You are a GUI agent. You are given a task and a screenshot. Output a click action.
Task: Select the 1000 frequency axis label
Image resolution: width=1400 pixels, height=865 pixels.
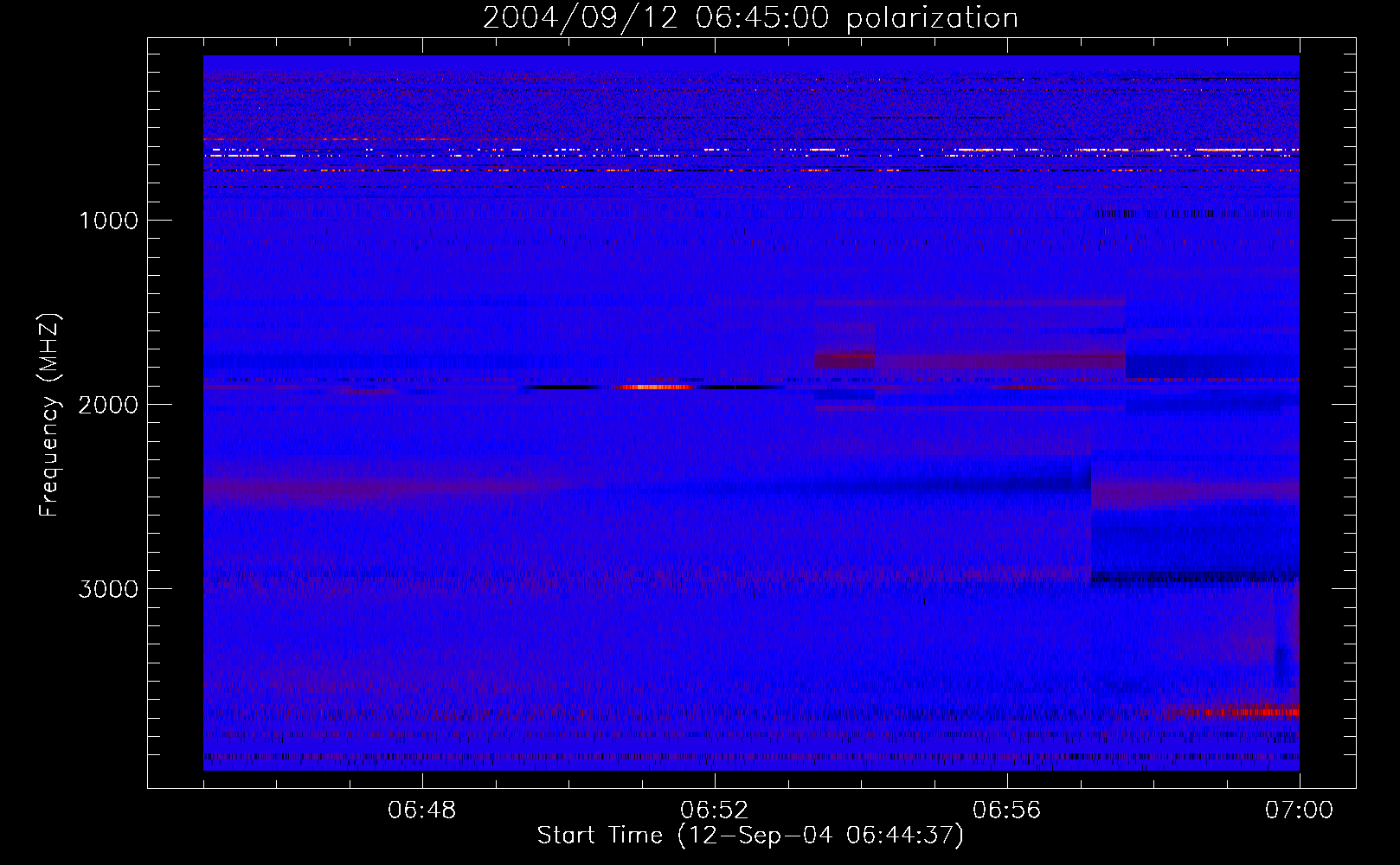[108, 221]
